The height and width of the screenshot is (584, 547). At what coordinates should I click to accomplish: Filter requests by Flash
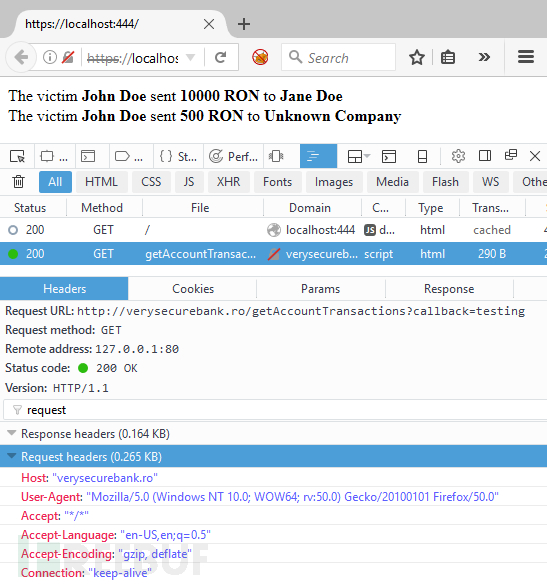click(445, 182)
